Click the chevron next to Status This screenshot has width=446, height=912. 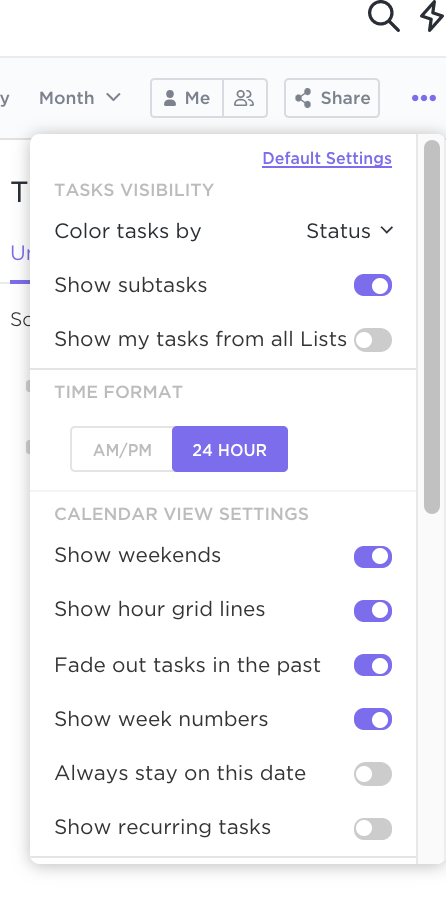(387, 230)
